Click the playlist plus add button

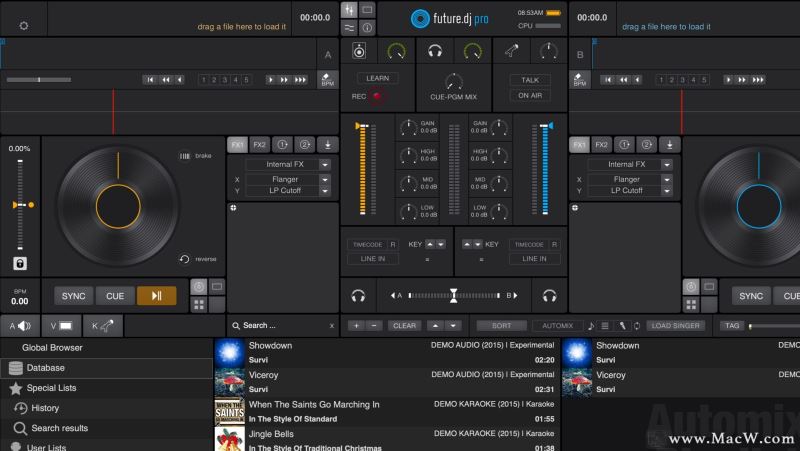click(x=356, y=325)
